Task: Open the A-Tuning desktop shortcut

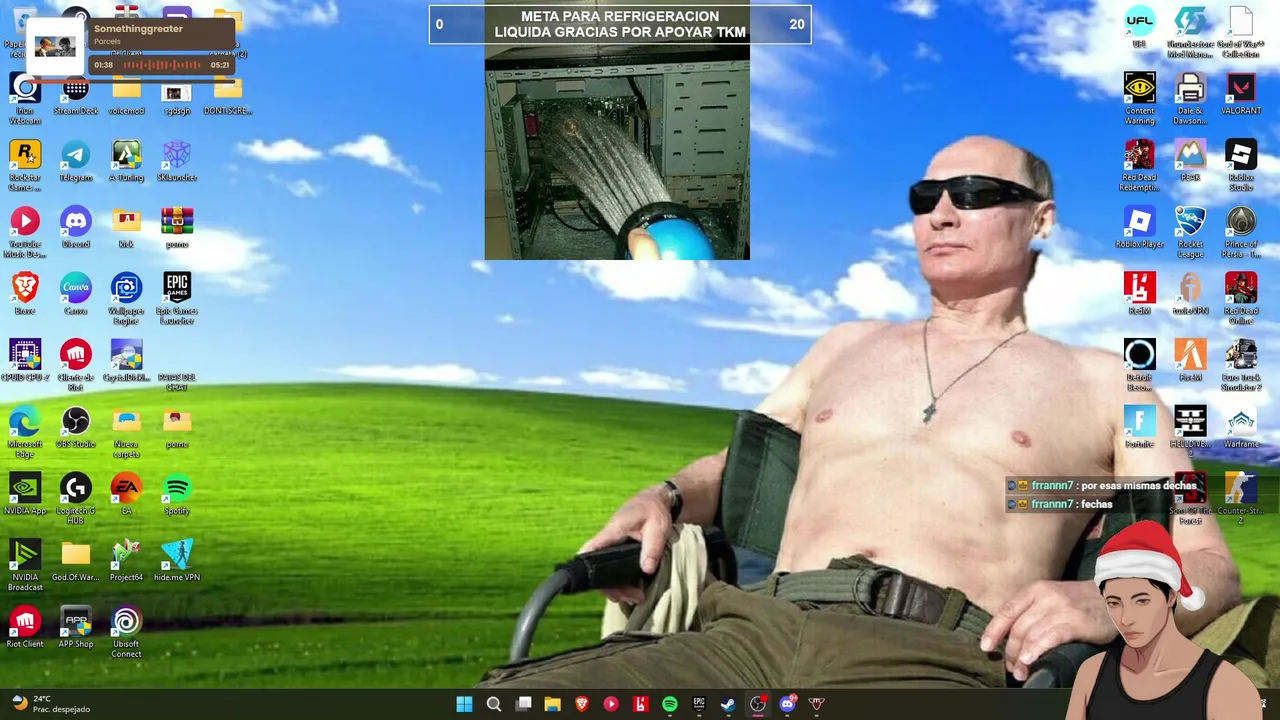Action: tap(126, 162)
